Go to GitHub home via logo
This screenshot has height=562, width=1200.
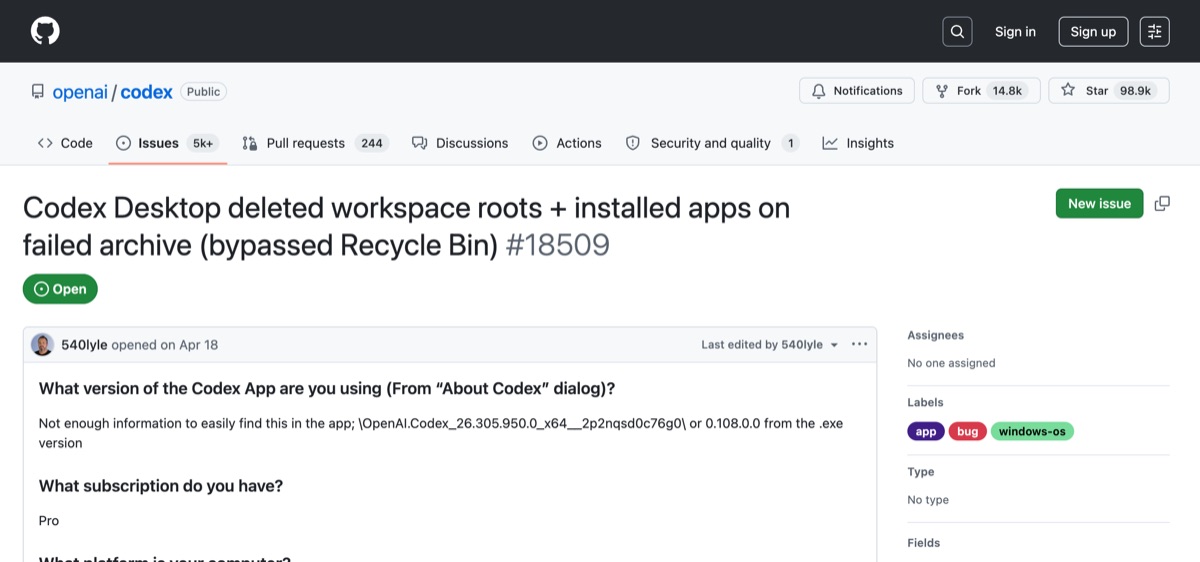point(45,31)
